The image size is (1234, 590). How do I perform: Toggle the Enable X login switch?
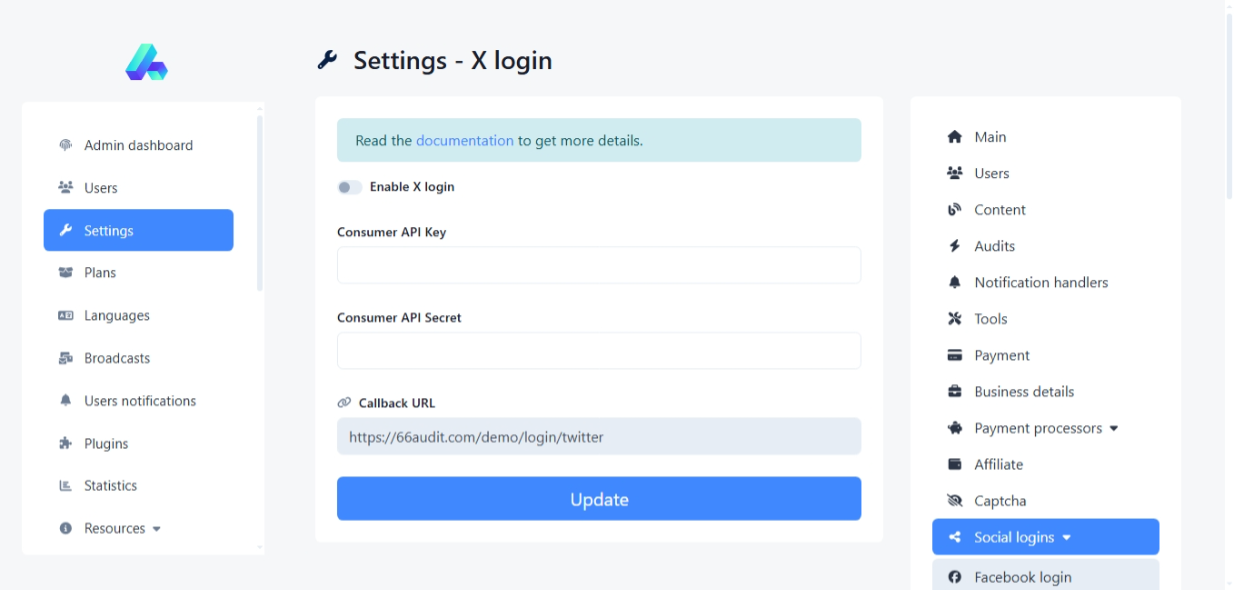point(349,187)
